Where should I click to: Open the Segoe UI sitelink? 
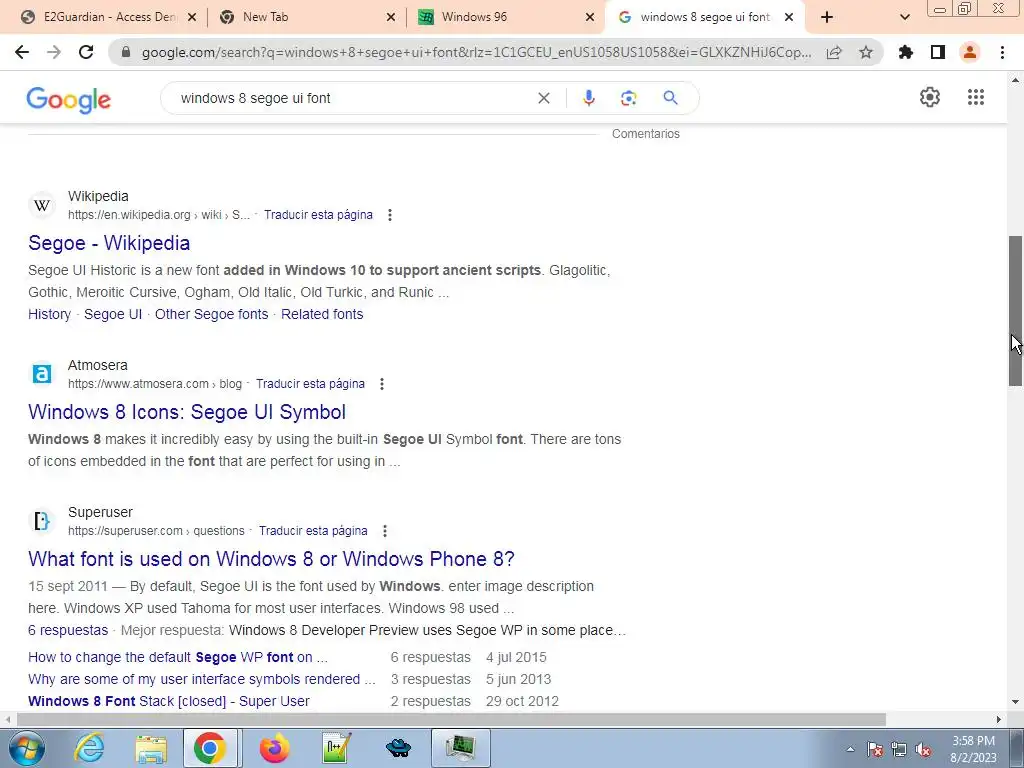(113, 314)
